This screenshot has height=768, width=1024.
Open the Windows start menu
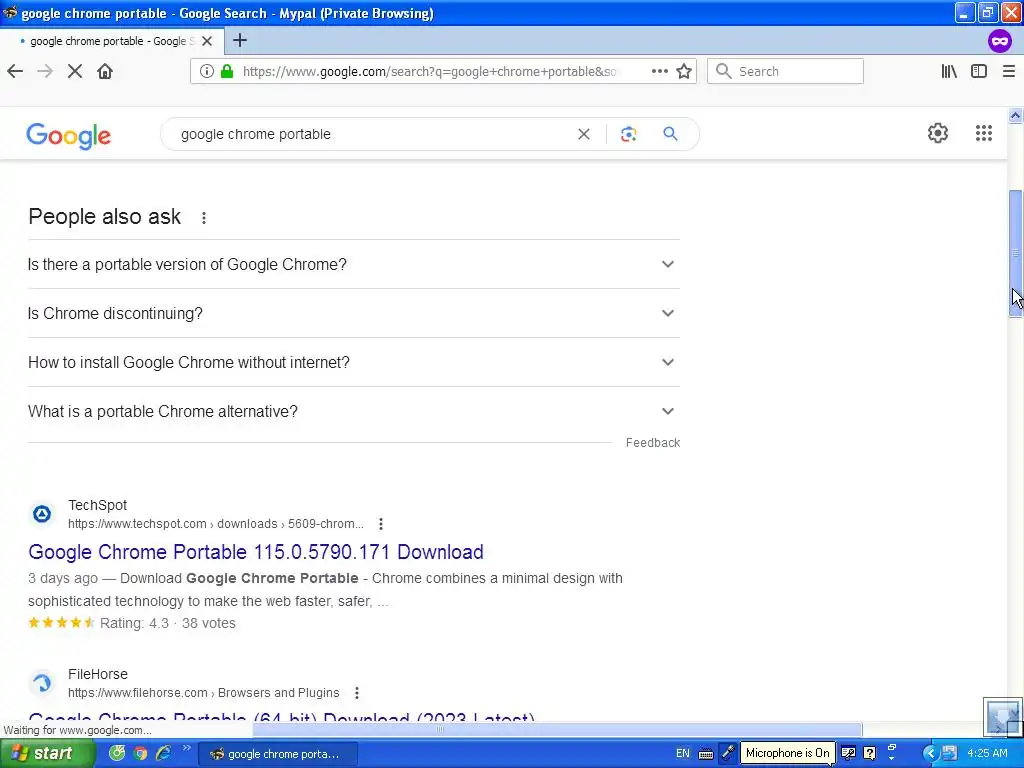click(x=46, y=754)
